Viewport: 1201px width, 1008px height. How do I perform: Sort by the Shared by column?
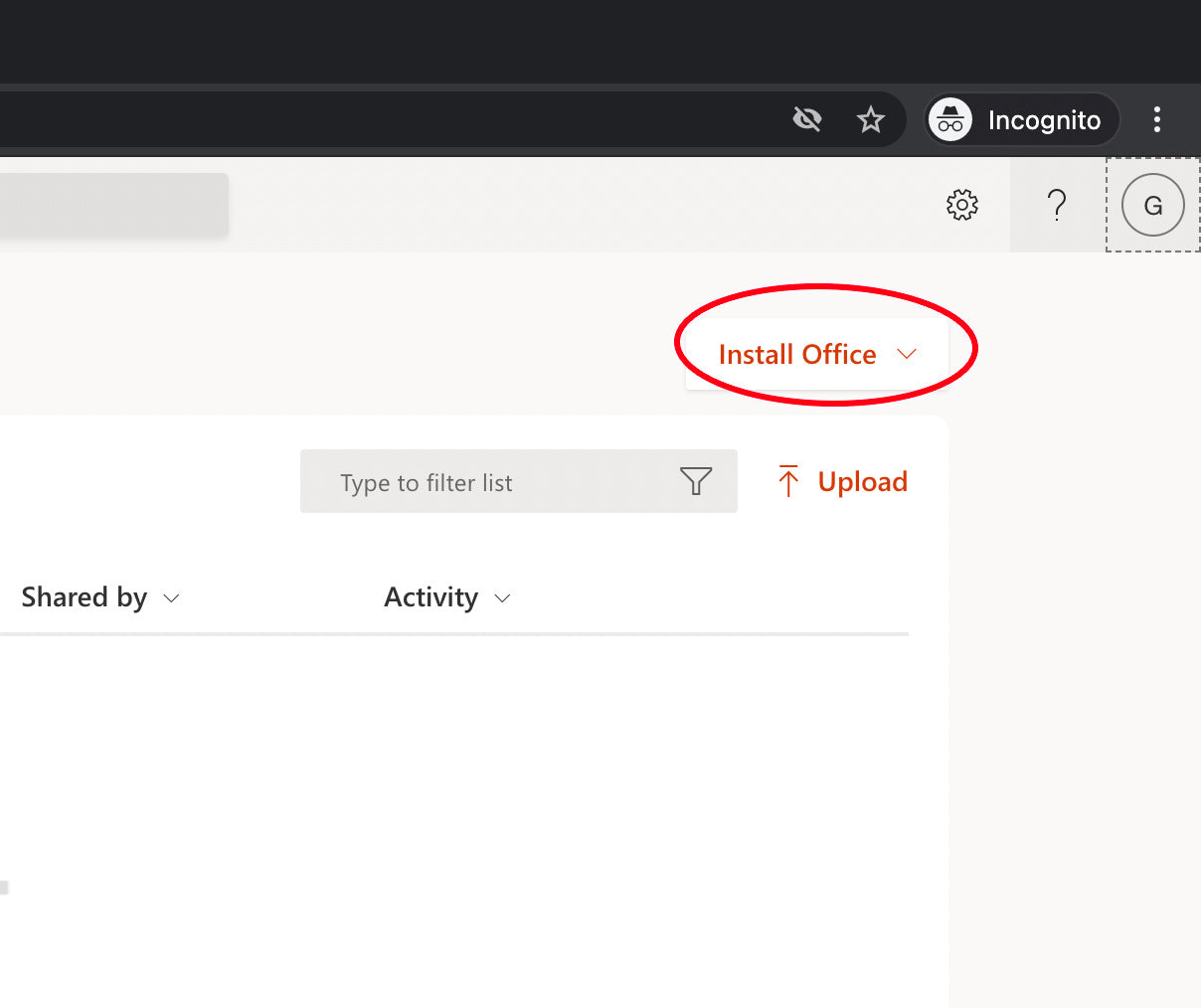coord(100,597)
